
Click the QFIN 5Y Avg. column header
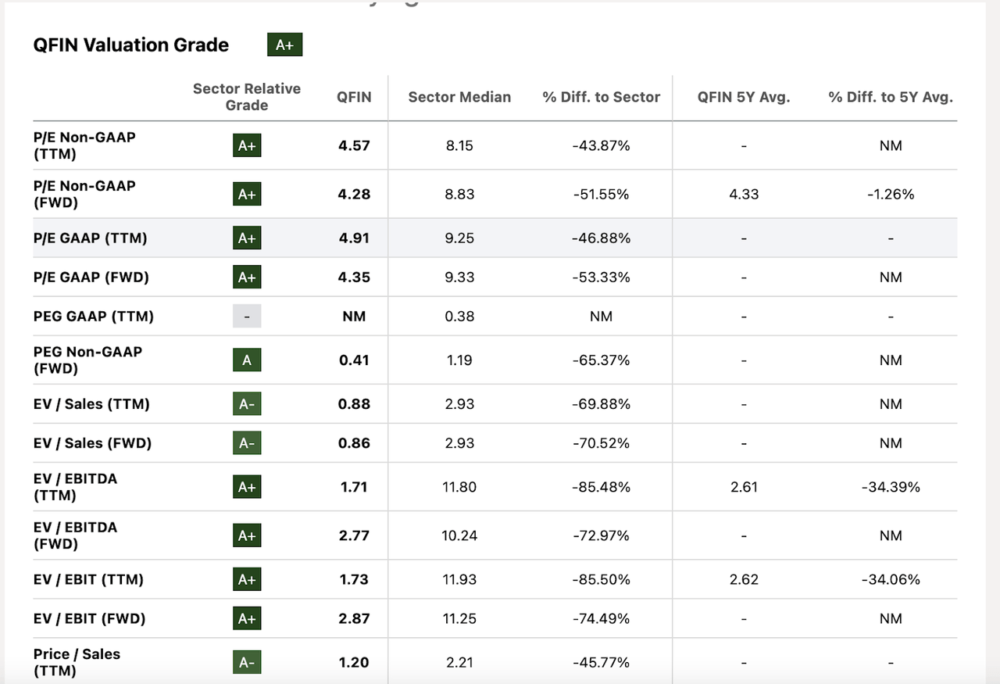coord(744,97)
